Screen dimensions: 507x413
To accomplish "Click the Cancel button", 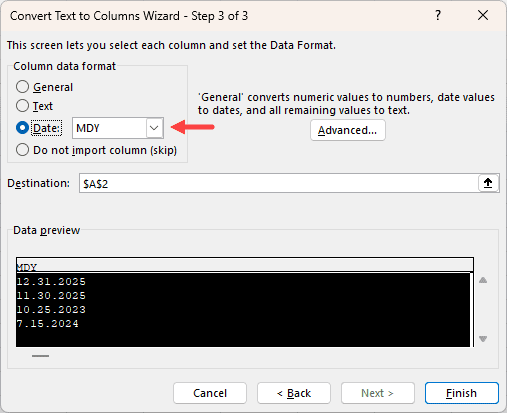I will [210, 393].
